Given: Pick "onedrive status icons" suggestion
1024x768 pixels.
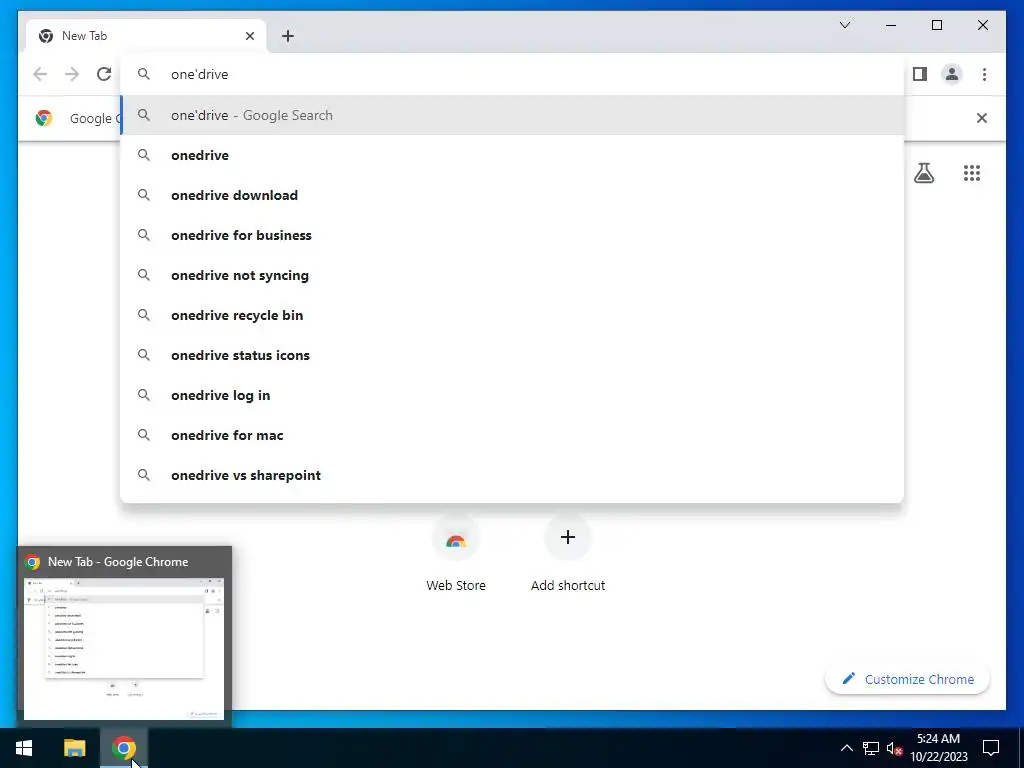Looking at the screenshot, I should click(513, 355).
